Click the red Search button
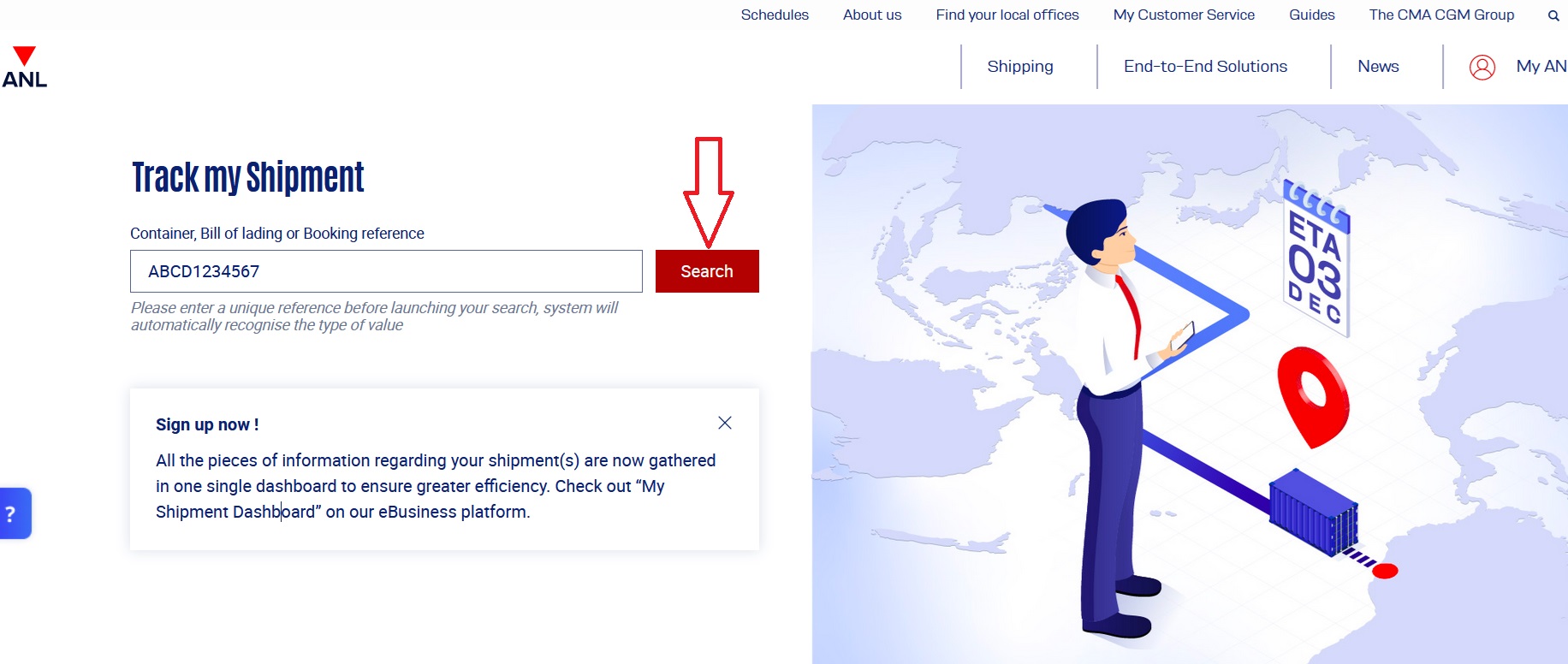The image size is (1568, 664). (707, 271)
